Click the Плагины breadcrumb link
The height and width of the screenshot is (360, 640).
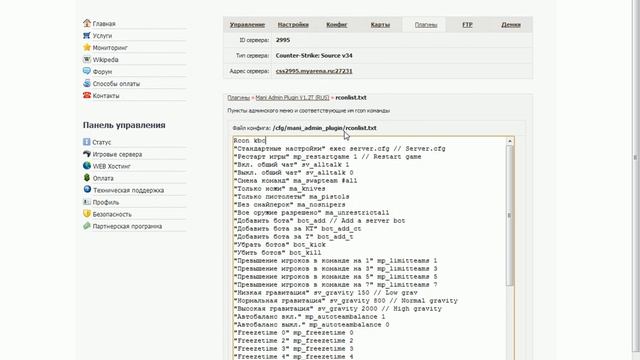tap(238, 98)
